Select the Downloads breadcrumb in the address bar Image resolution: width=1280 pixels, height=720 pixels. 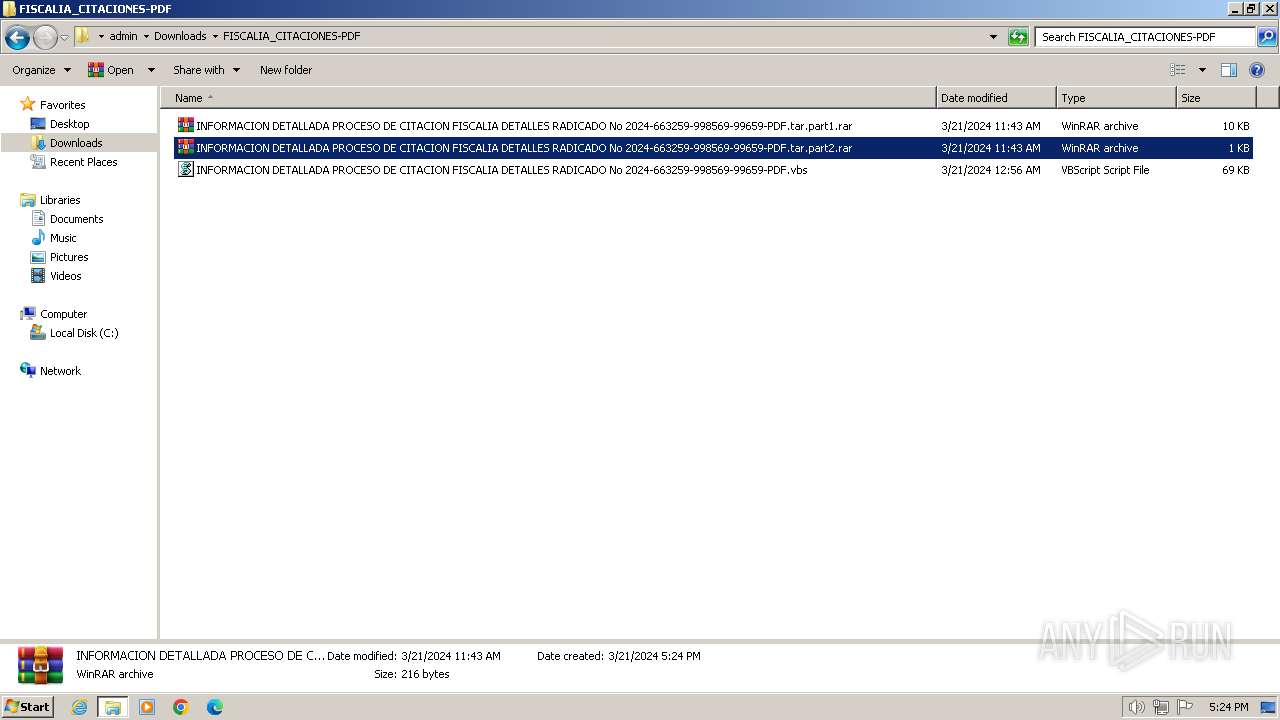[x=180, y=36]
